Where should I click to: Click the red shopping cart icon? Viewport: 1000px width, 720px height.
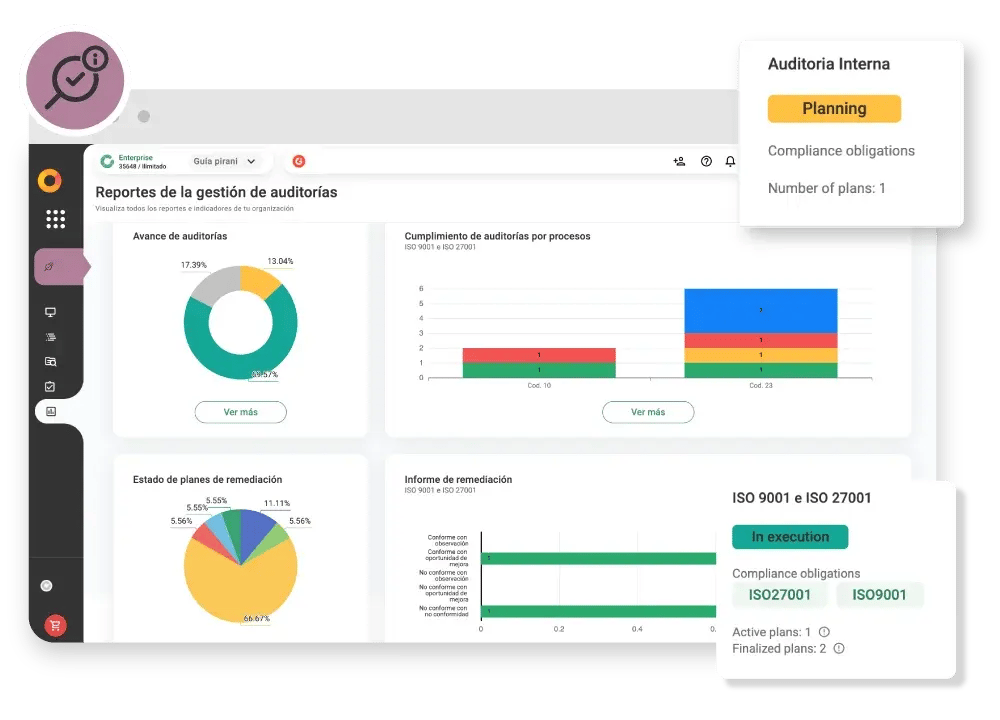tap(55, 626)
